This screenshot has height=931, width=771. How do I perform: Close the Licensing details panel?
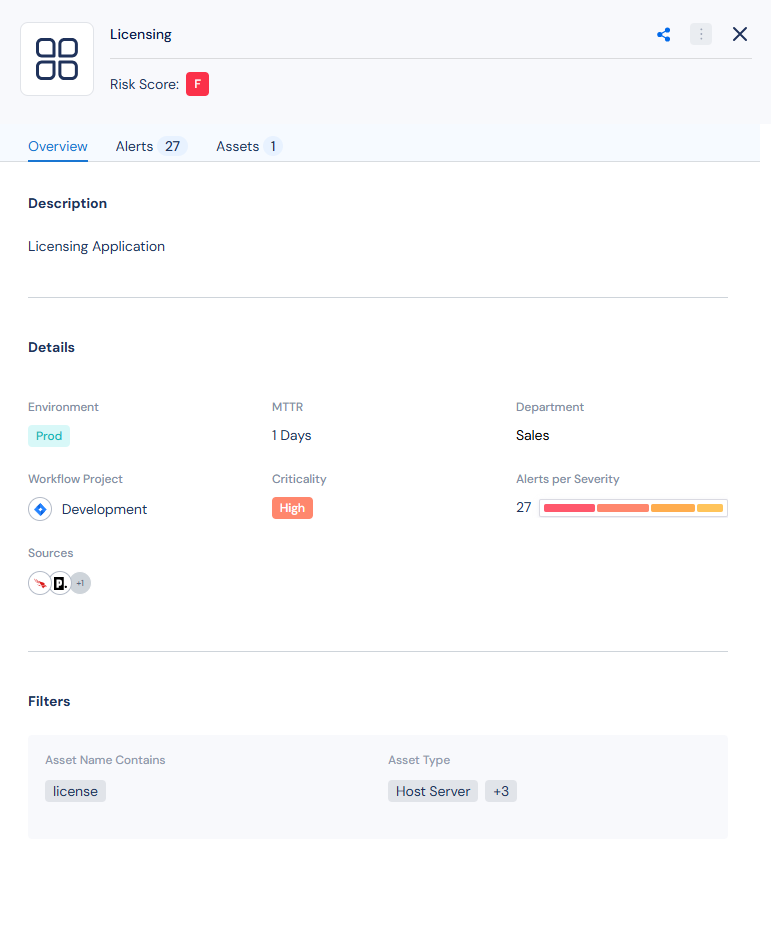tap(740, 34)
